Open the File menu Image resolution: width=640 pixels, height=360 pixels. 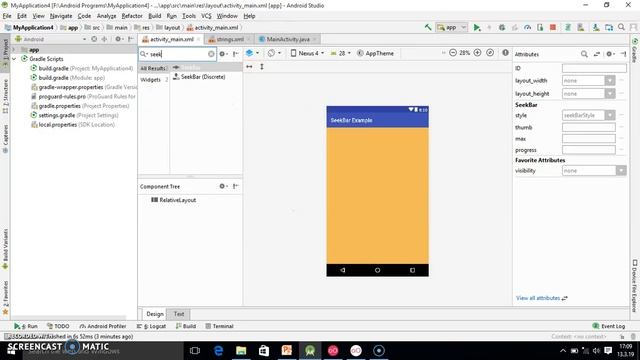(7, 16)
